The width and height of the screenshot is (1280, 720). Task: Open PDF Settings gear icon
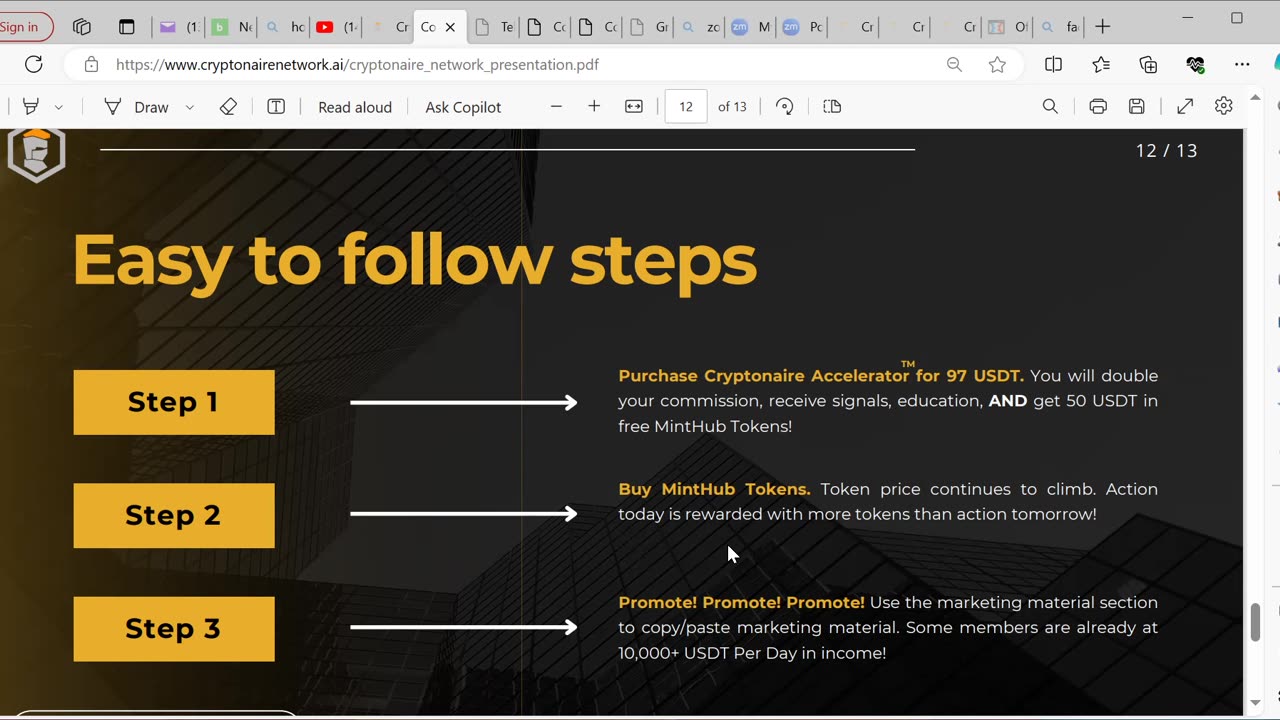point(1224,106)
